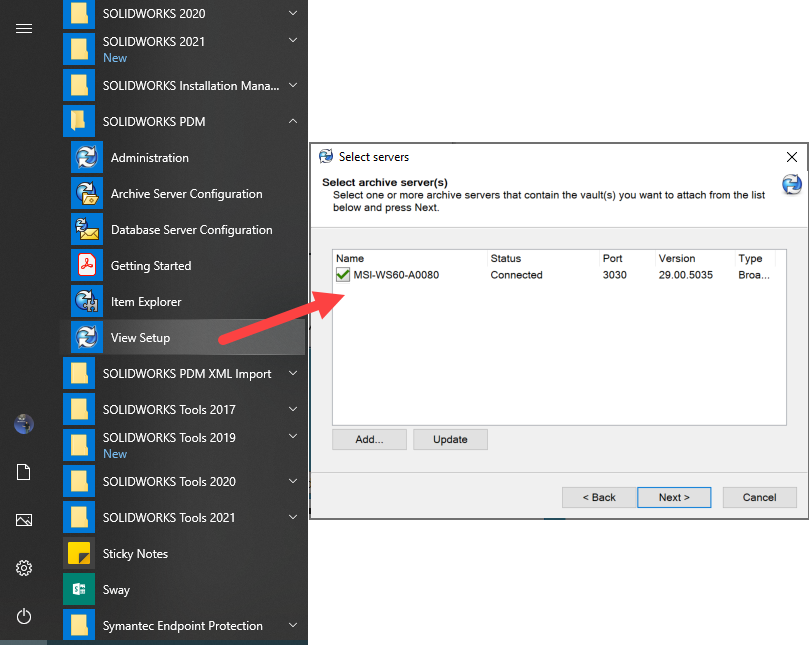Screen dimensions: 809x645
Task: Expand SOLIDWORKS PDM XML Import folder
Action: pos(292,374)
